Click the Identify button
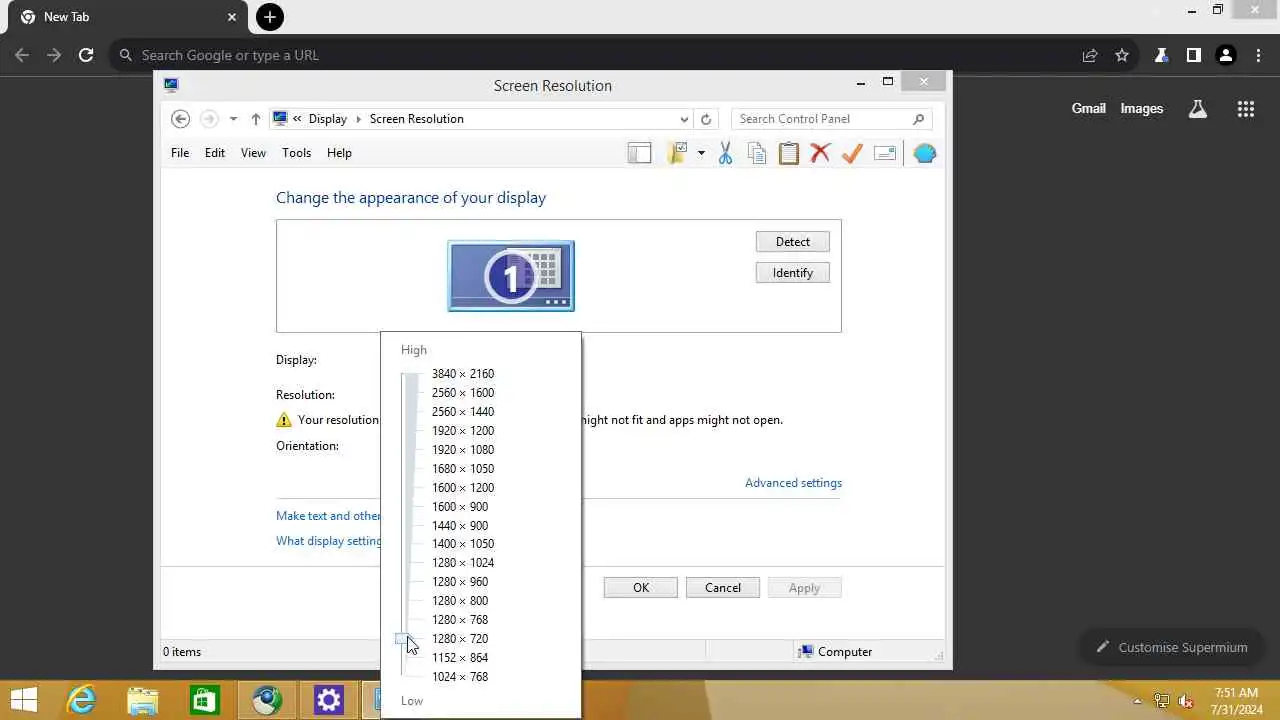Image resolution: width=1280 pixels, height=720 pixels. pos(793,273)
